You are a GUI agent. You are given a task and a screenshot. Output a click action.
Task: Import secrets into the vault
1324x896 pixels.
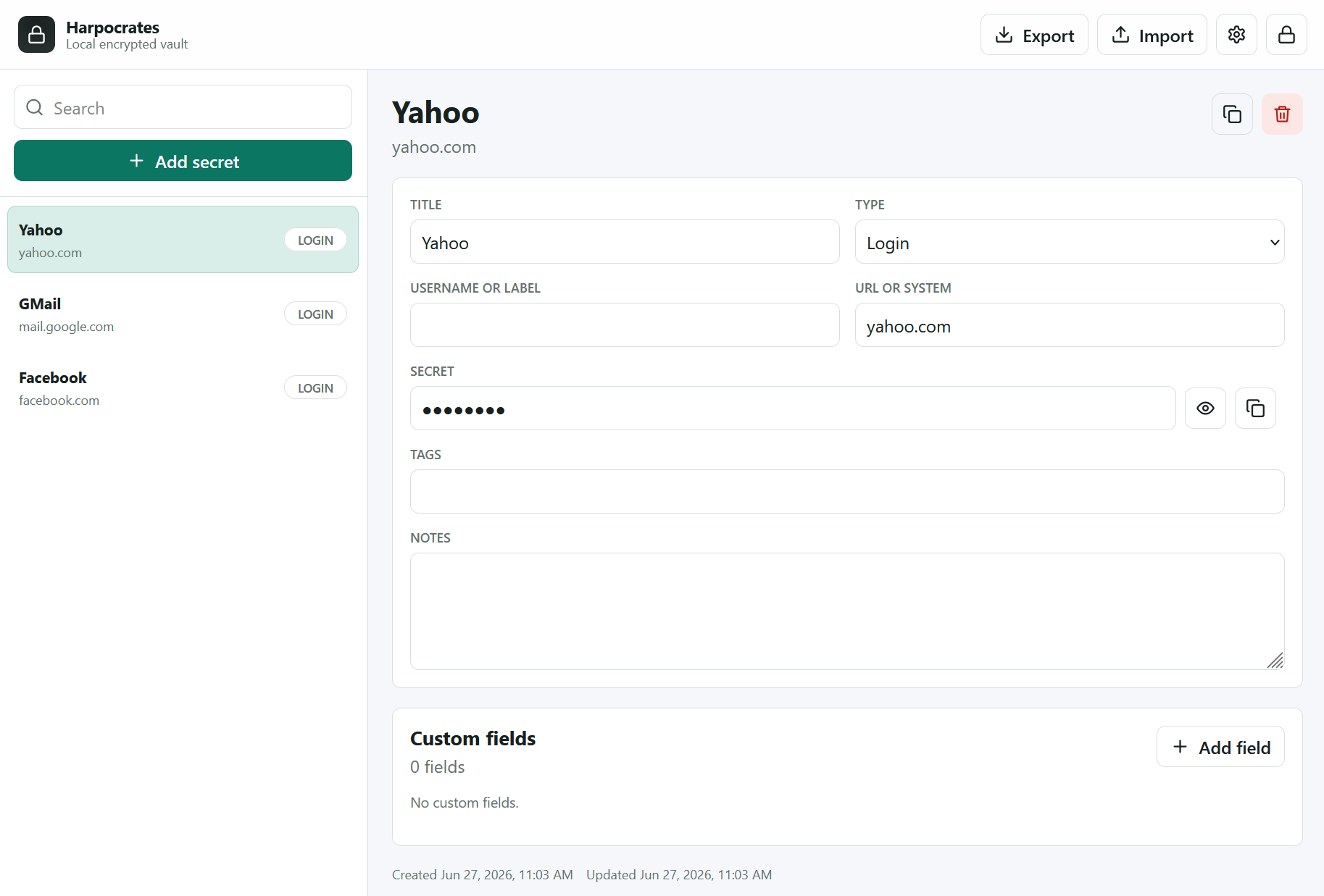(x=1152, y=35)
